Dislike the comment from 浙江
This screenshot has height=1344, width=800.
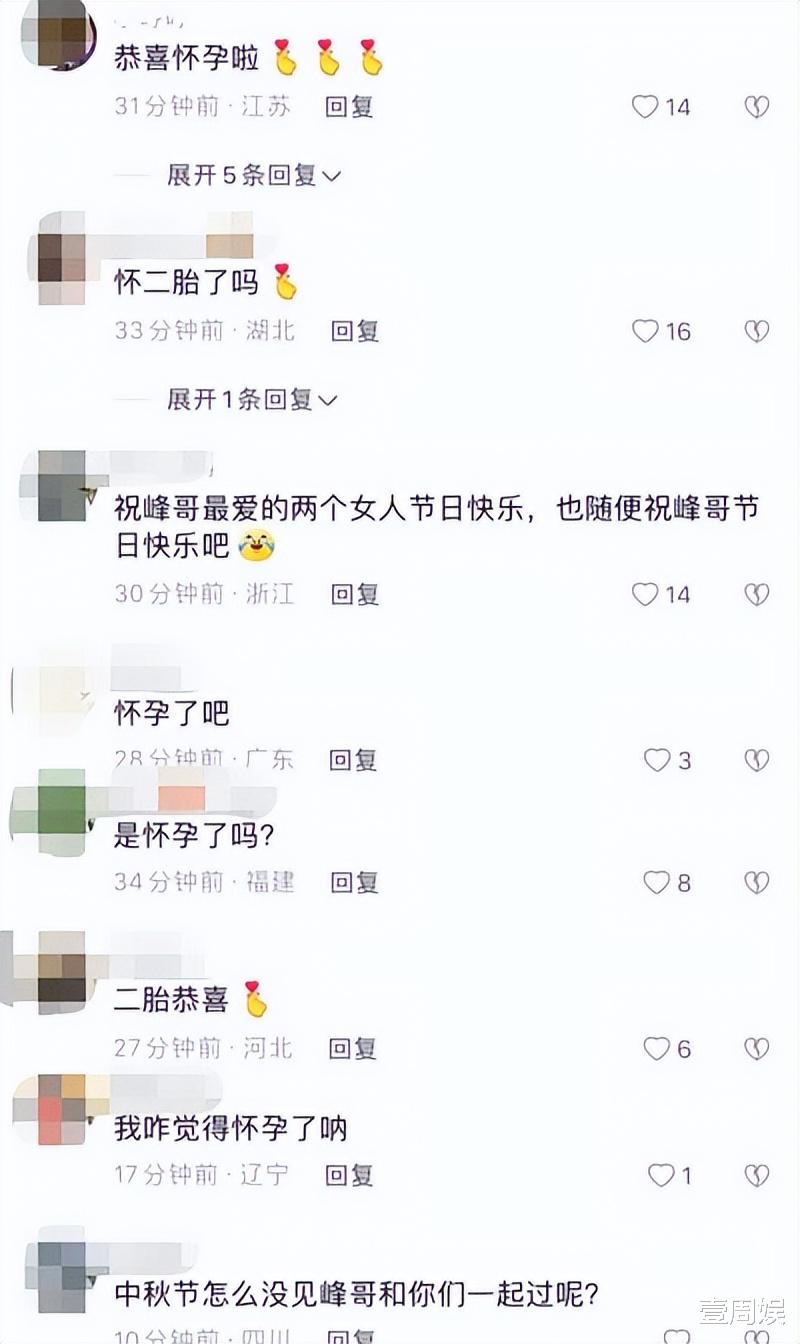pos(757,594)
